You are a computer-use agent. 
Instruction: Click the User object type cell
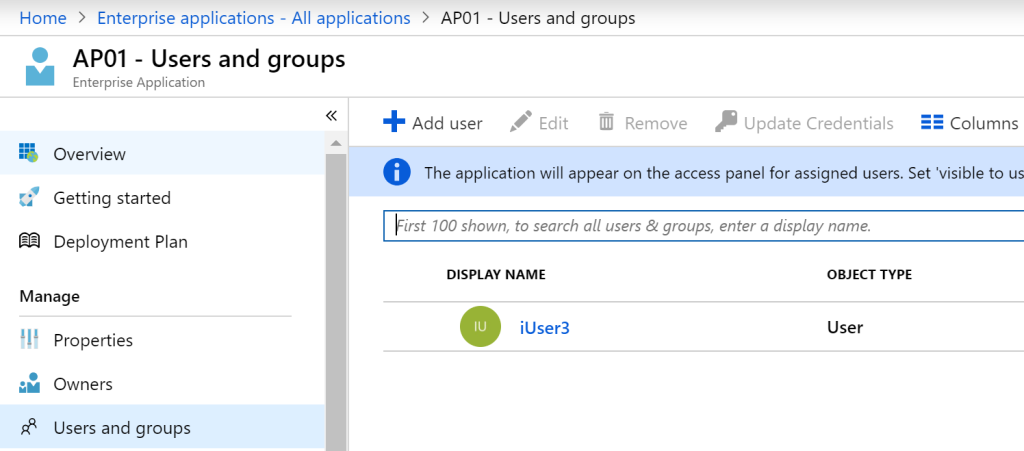(845, 327)
